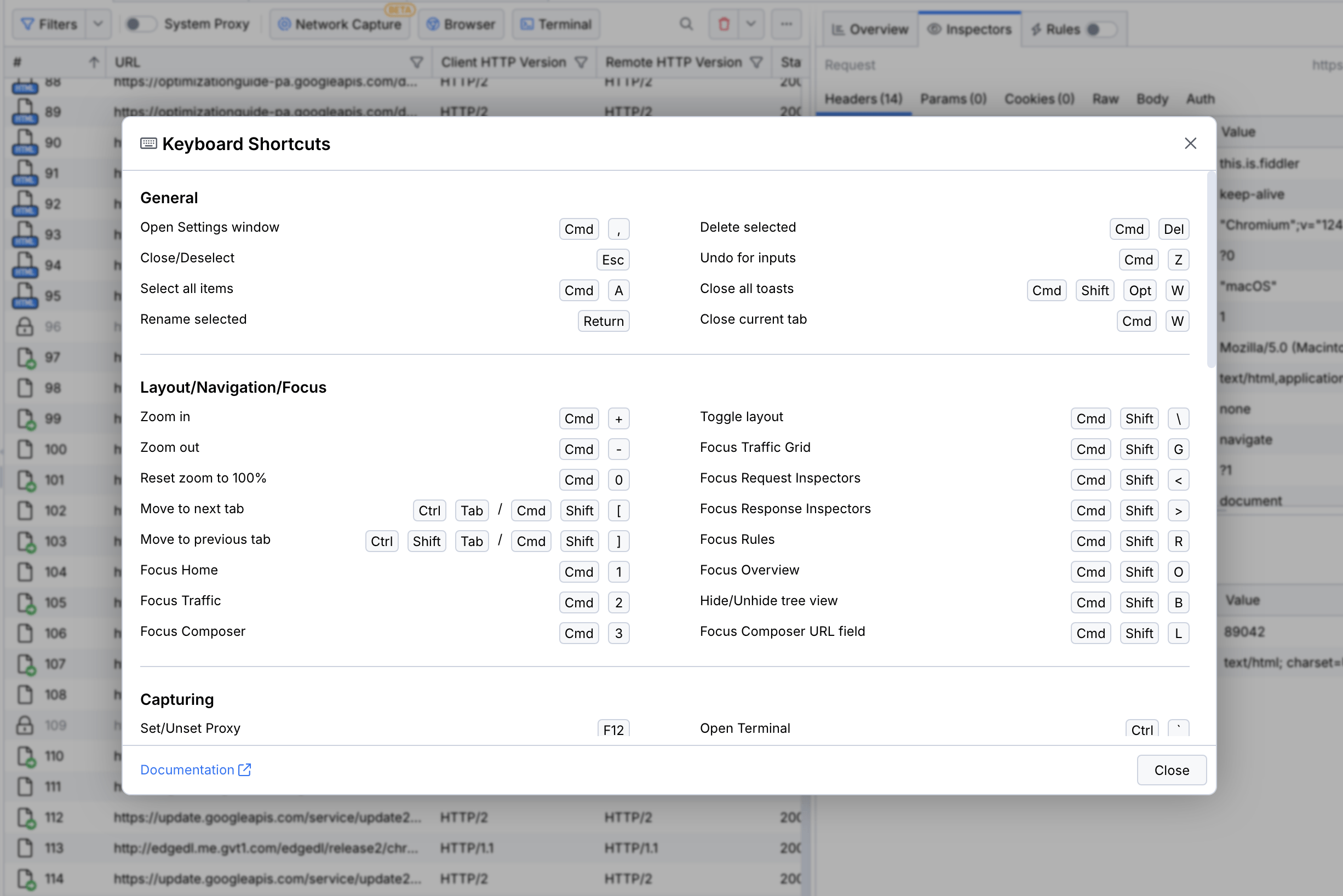Click the 'Layout/Navigation/Focus' section heading

(233, 387)
